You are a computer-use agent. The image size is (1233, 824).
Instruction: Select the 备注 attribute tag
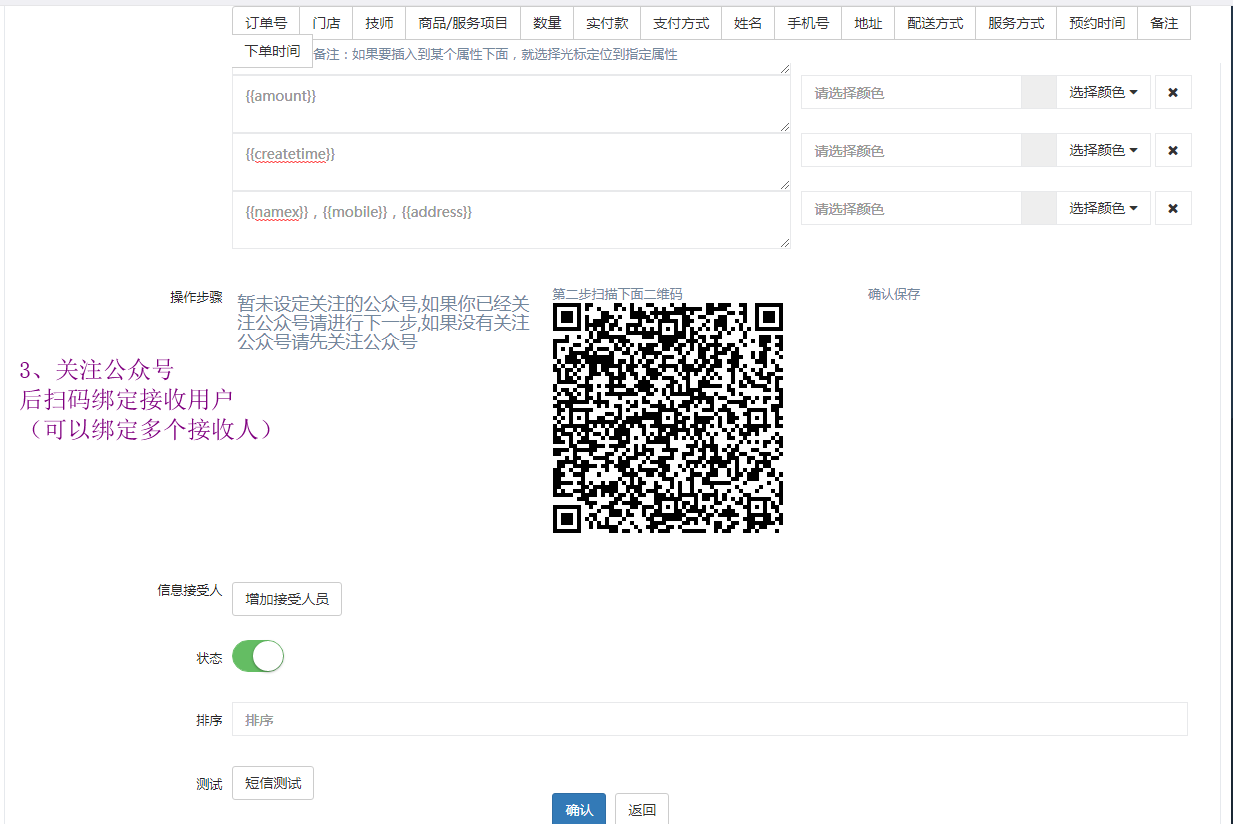point(1164,23)
